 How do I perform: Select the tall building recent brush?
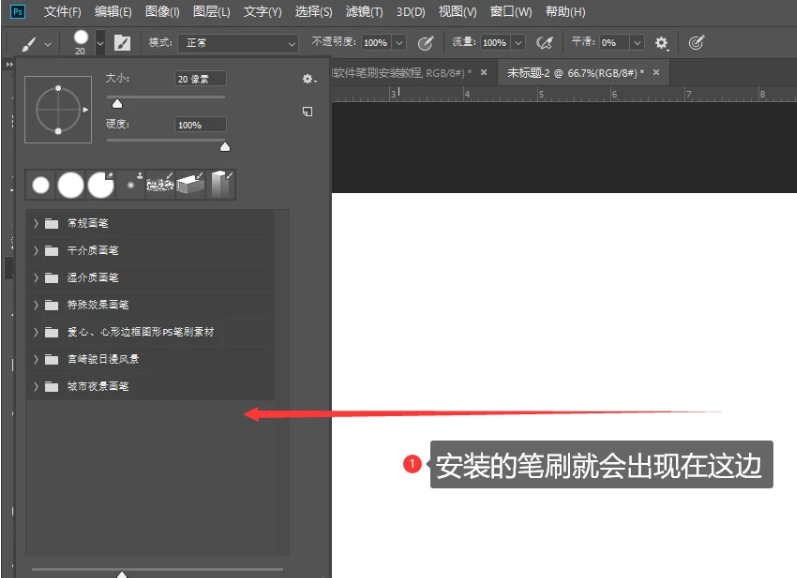coord(221,185)
